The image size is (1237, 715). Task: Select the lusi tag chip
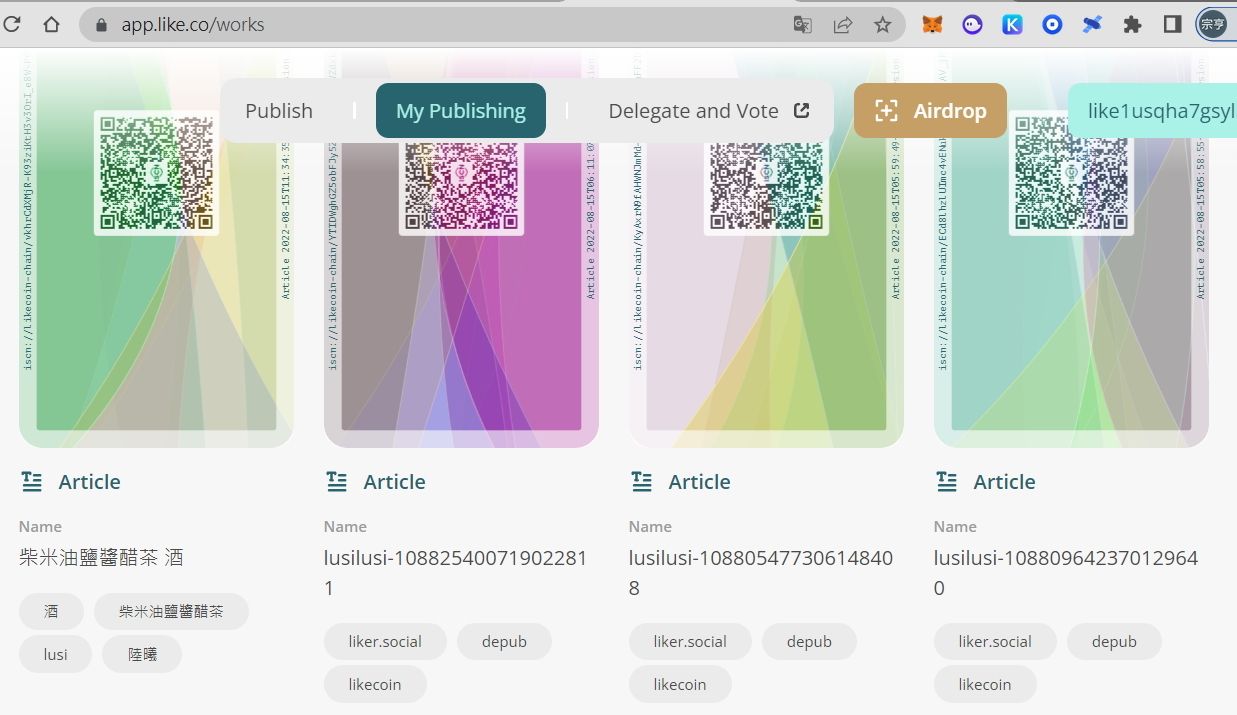click(56, 654)
